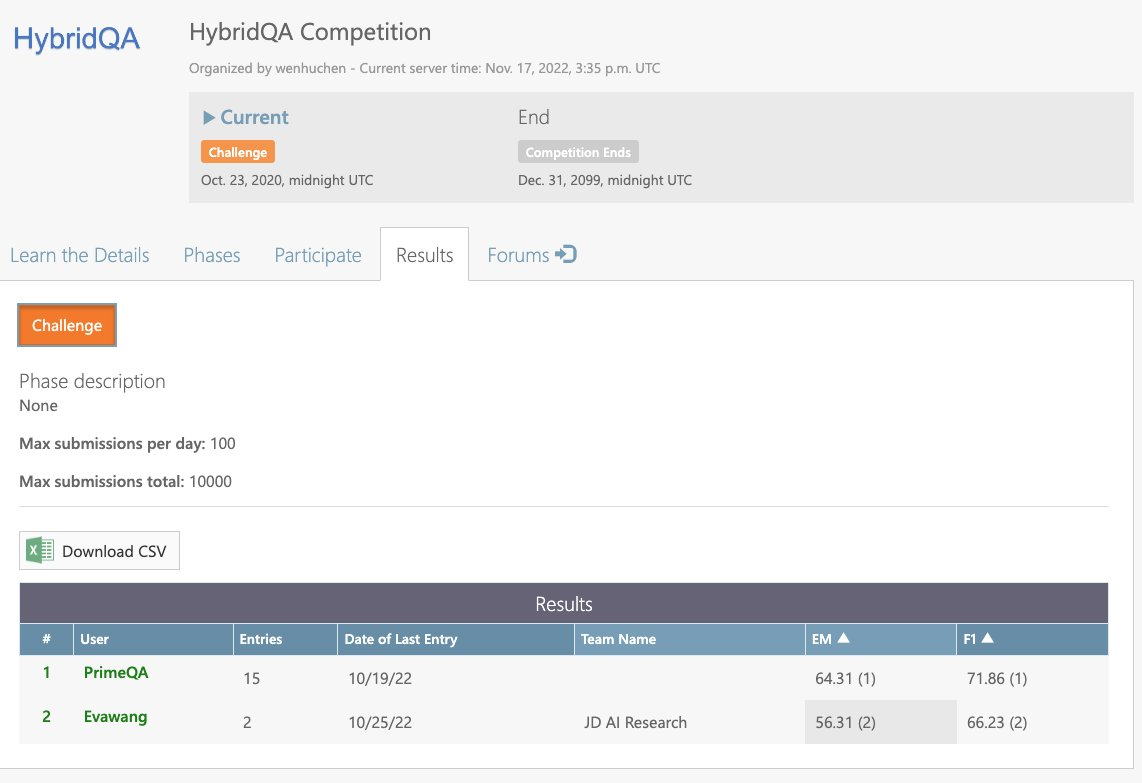Switch to the Phases tab

pos(212,255)
